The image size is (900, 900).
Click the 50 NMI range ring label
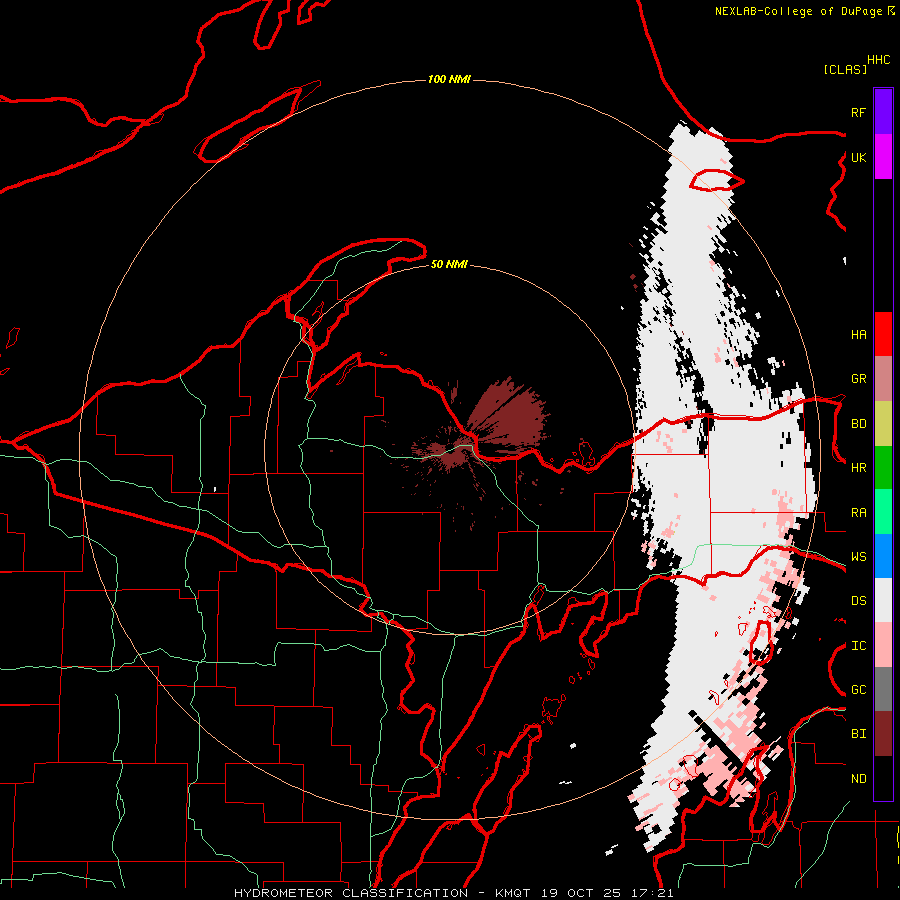click(449, 264)
